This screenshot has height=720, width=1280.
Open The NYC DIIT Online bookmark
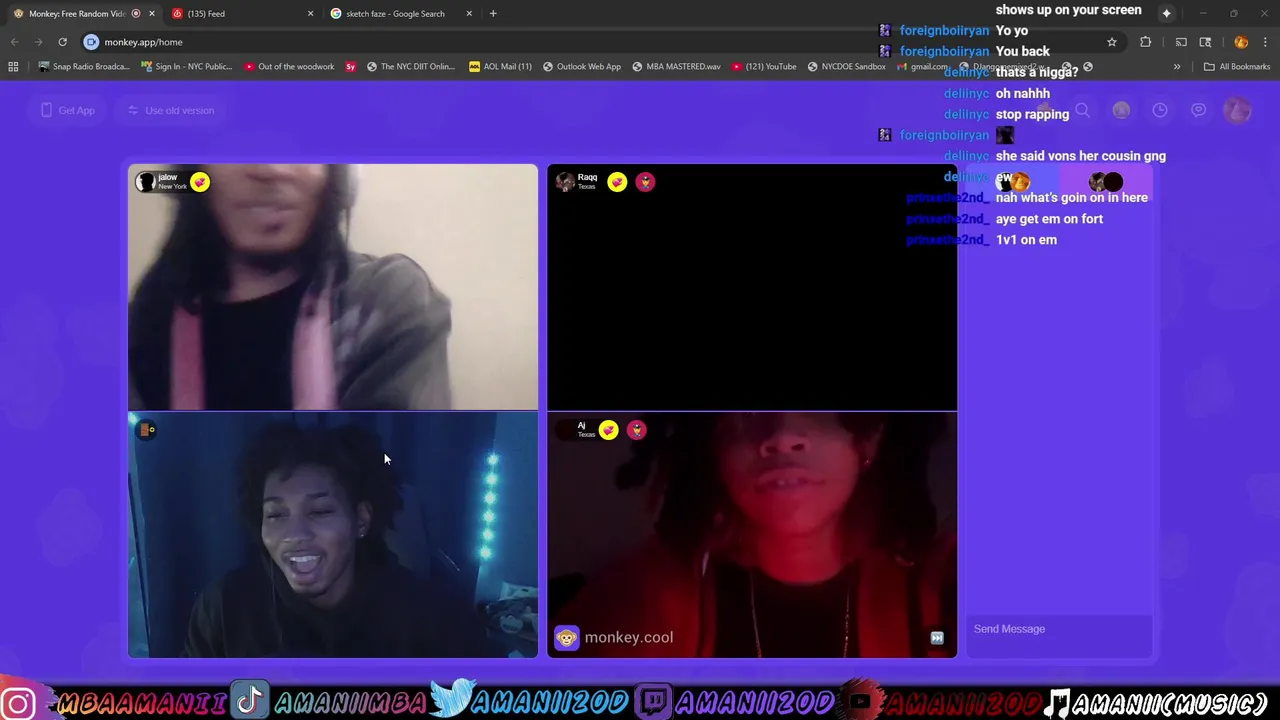(x=411, y=67)
